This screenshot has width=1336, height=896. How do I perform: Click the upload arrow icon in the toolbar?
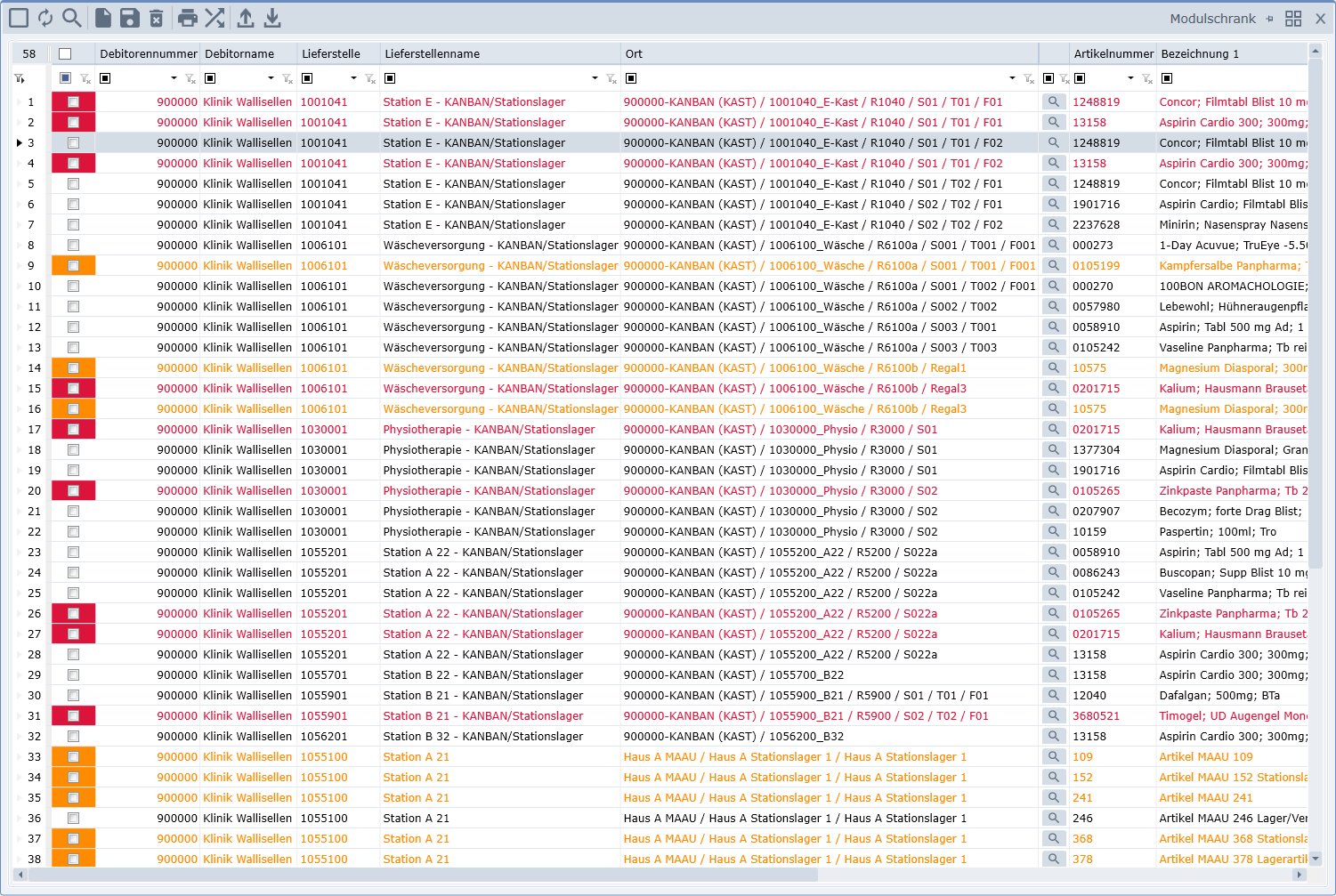[x=246, y=18]
